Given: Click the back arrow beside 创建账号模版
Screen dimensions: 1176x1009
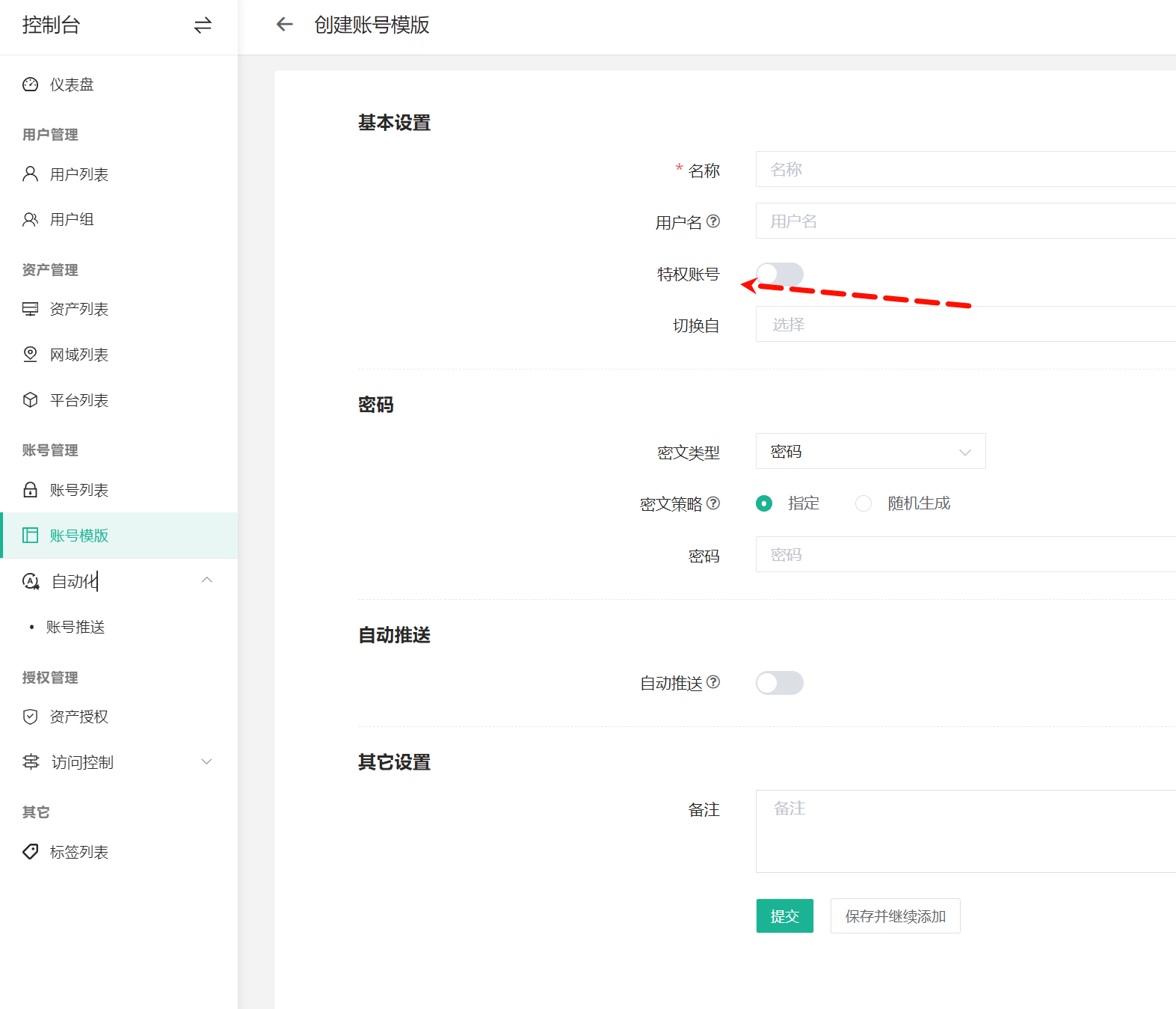Looking at the screenshot, I should 284,25.
